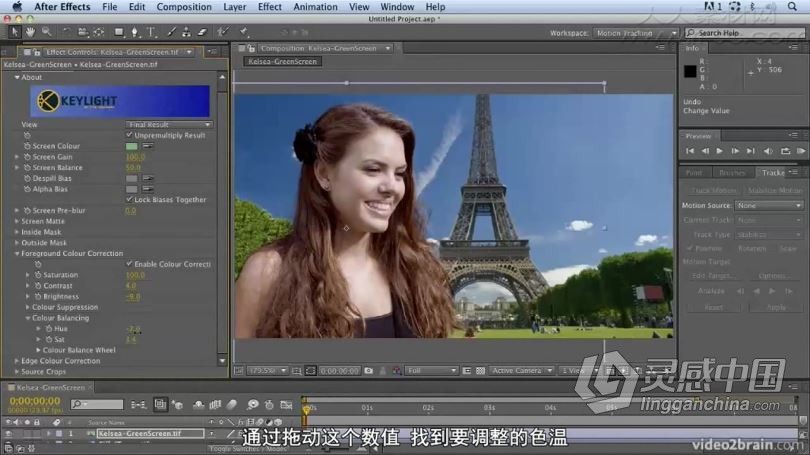Click Toggle Switches / Modes button
The height and width of the screenshot is (455, 810).
click(248, 449)
